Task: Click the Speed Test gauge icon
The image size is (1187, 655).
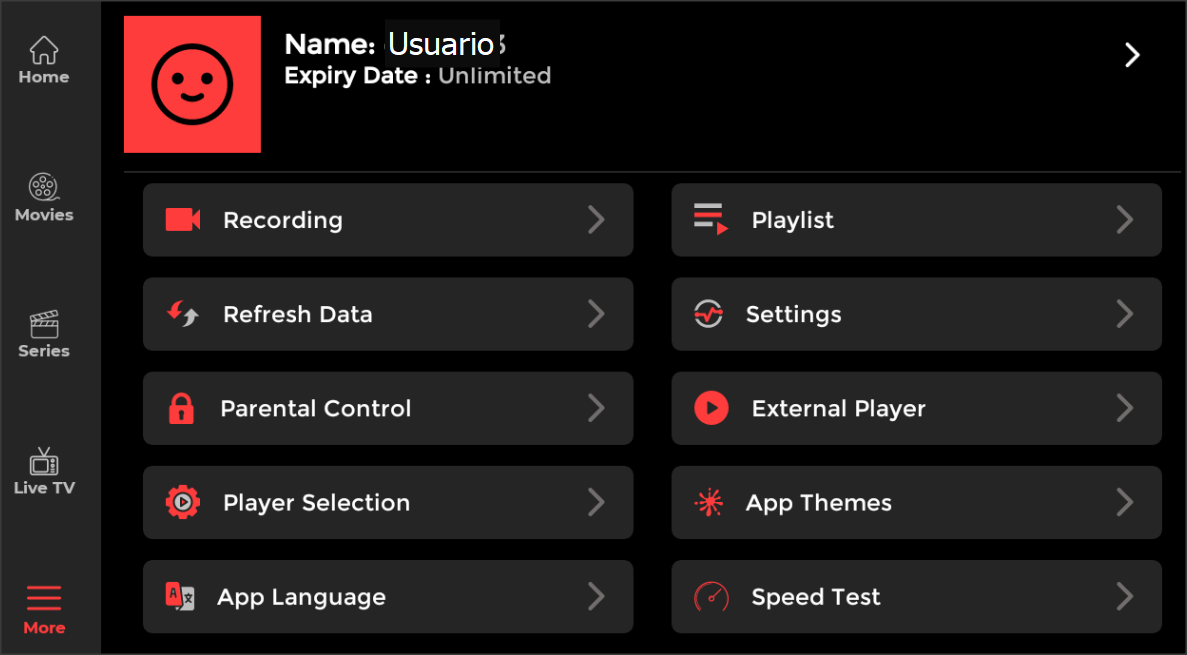Action: click(711, 597)
